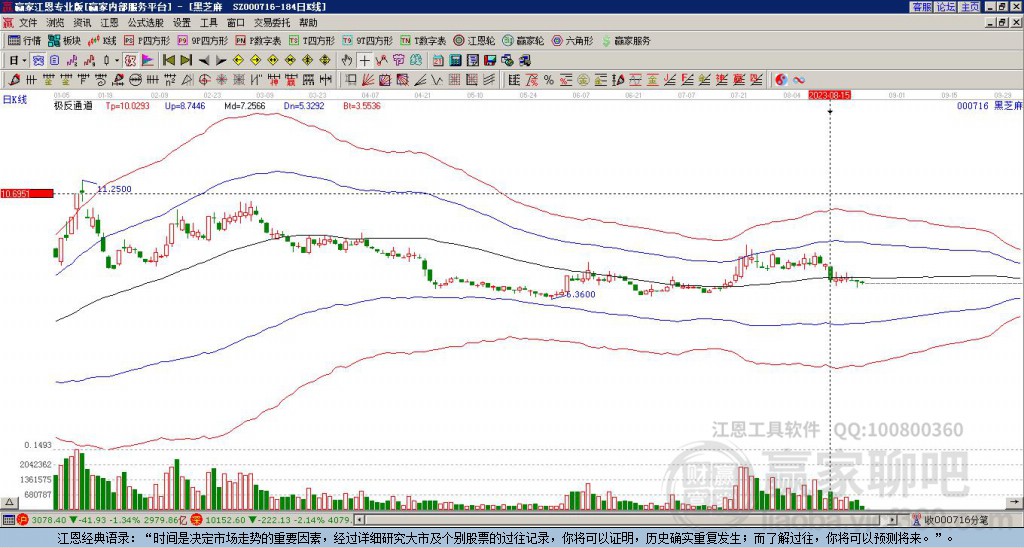Click the 论坛 forum link
The image size is (1024, 548).
[x=945, y=6]
